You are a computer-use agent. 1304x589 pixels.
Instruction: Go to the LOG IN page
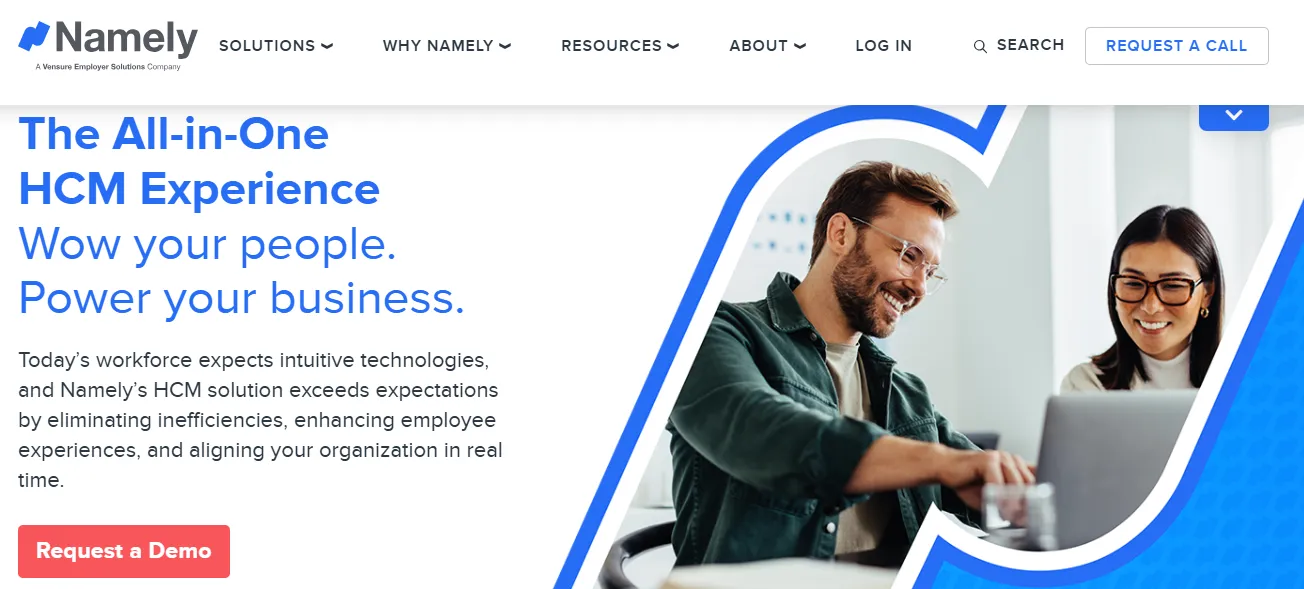tap(884, 46)
